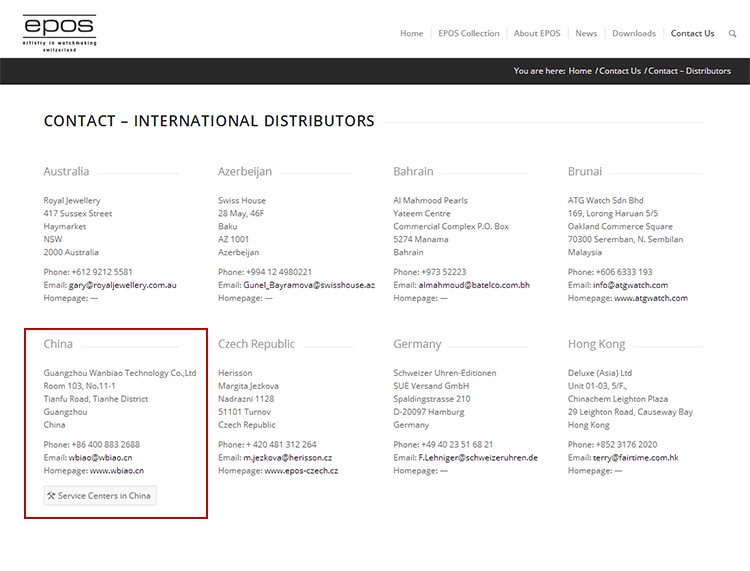The image size is (750, 571).
Task: Open www.wbiao.cn homepage link
Action: (x=117, y=470)
